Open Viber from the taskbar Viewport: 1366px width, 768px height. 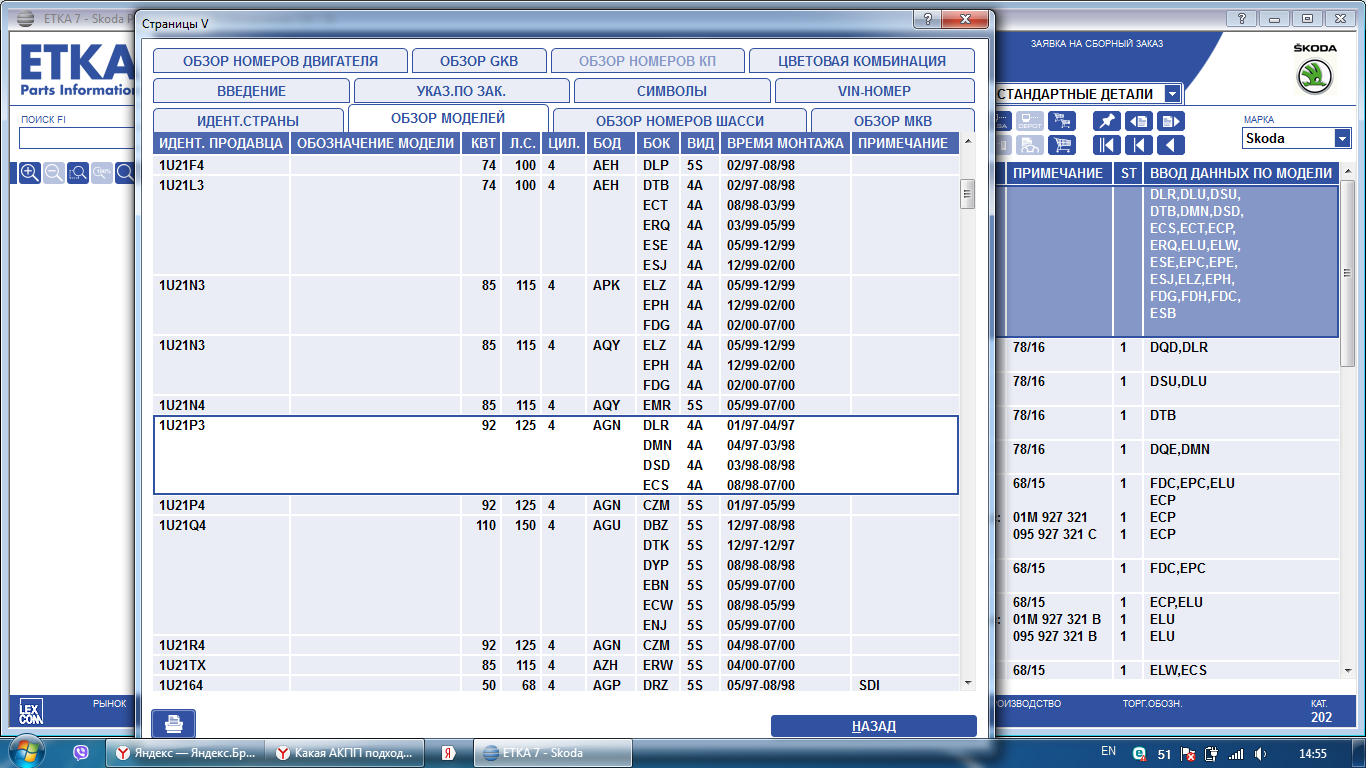[x=81, y=752]
